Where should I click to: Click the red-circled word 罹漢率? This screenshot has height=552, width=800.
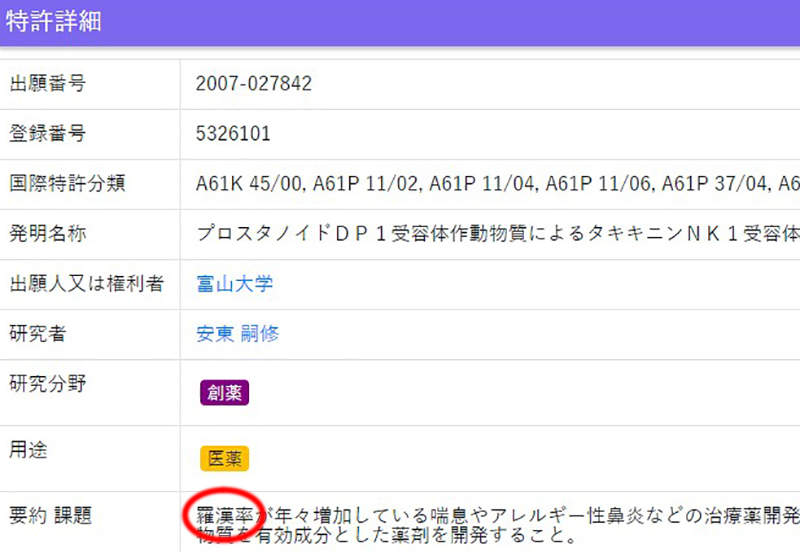223,515
